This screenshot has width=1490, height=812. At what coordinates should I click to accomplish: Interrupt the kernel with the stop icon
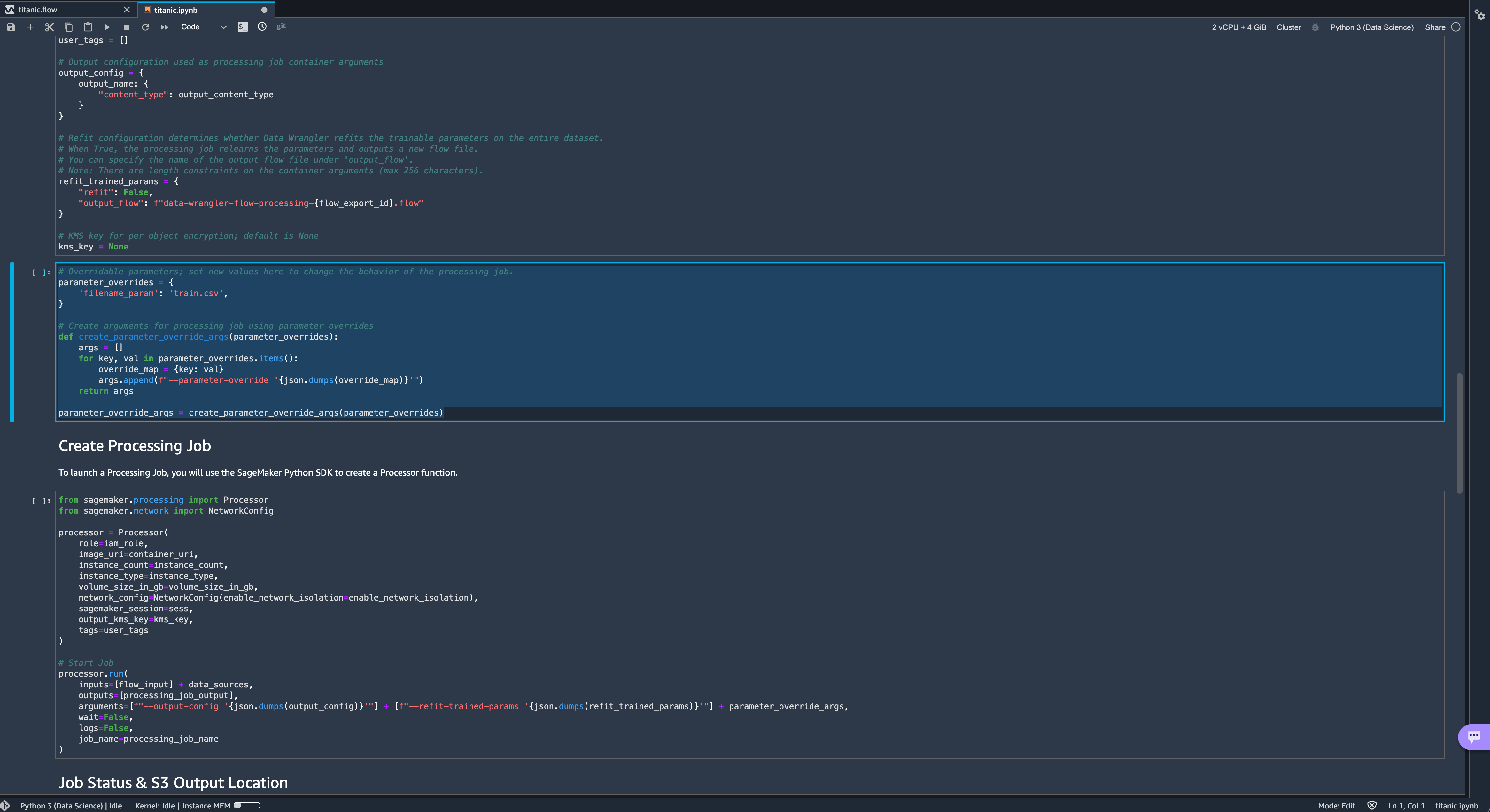pos(126,27)
